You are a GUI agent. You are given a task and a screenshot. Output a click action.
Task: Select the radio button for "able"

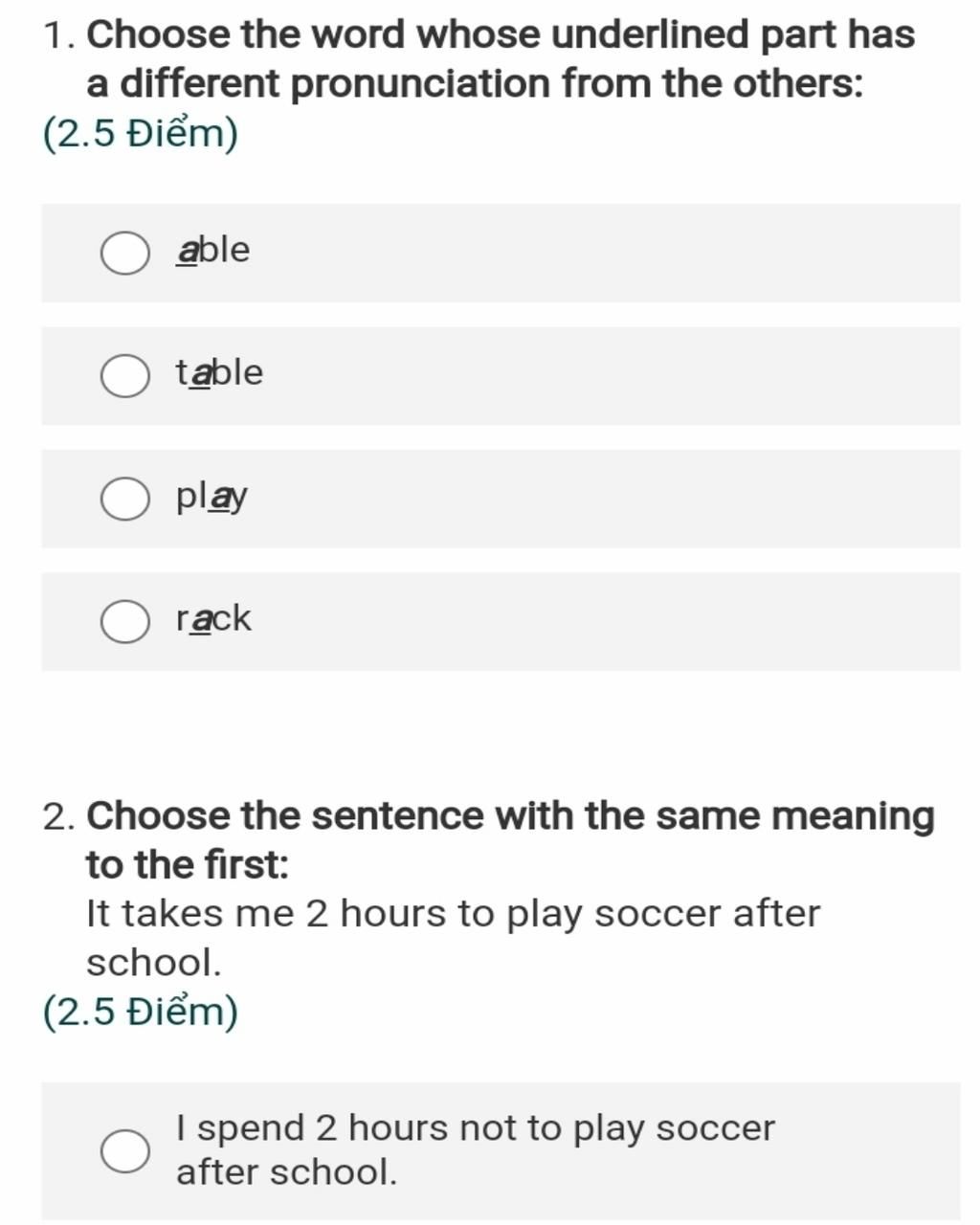[124, 253]
